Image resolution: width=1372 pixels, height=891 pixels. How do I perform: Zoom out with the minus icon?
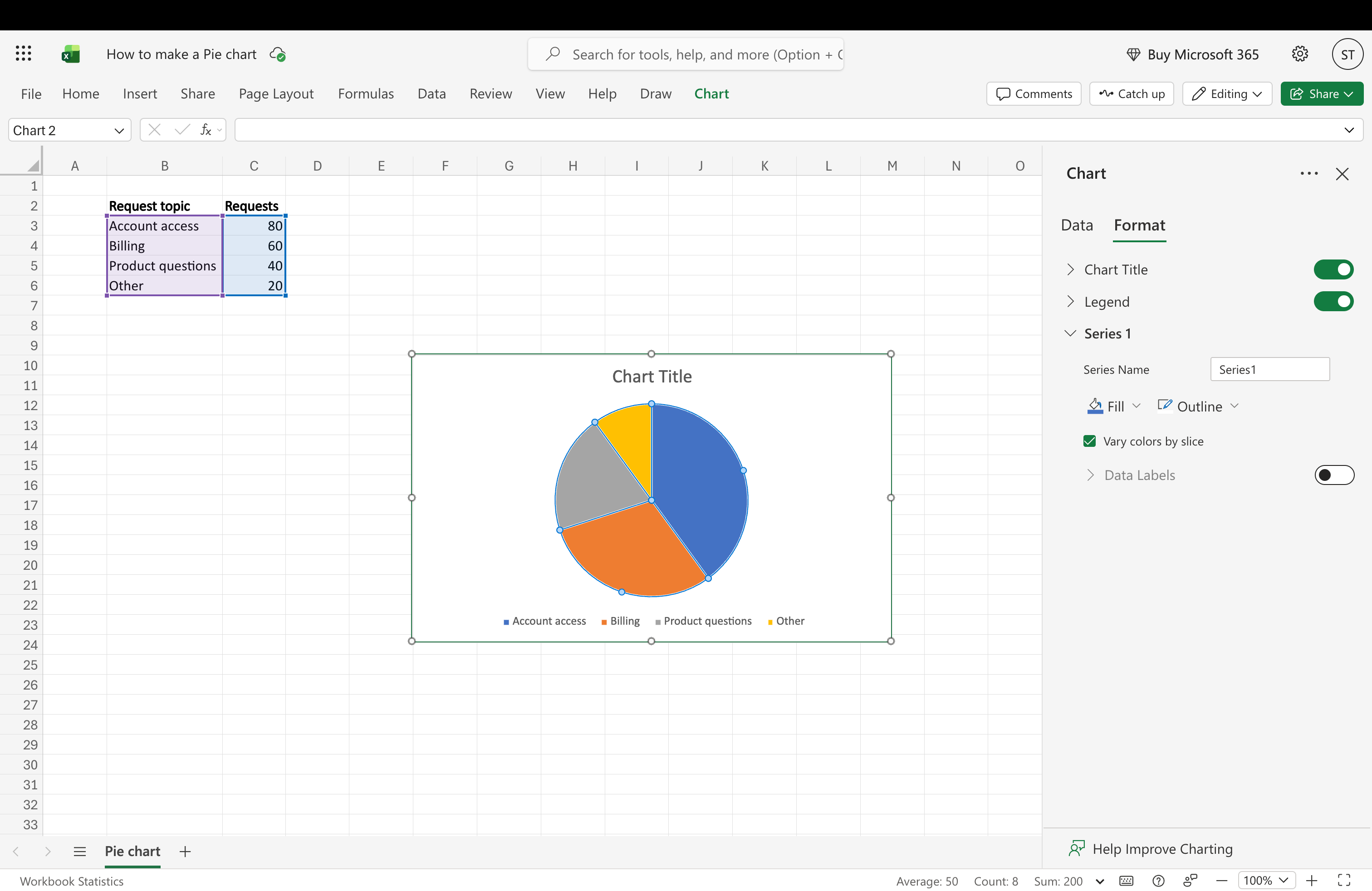[x=1221, y=880]
